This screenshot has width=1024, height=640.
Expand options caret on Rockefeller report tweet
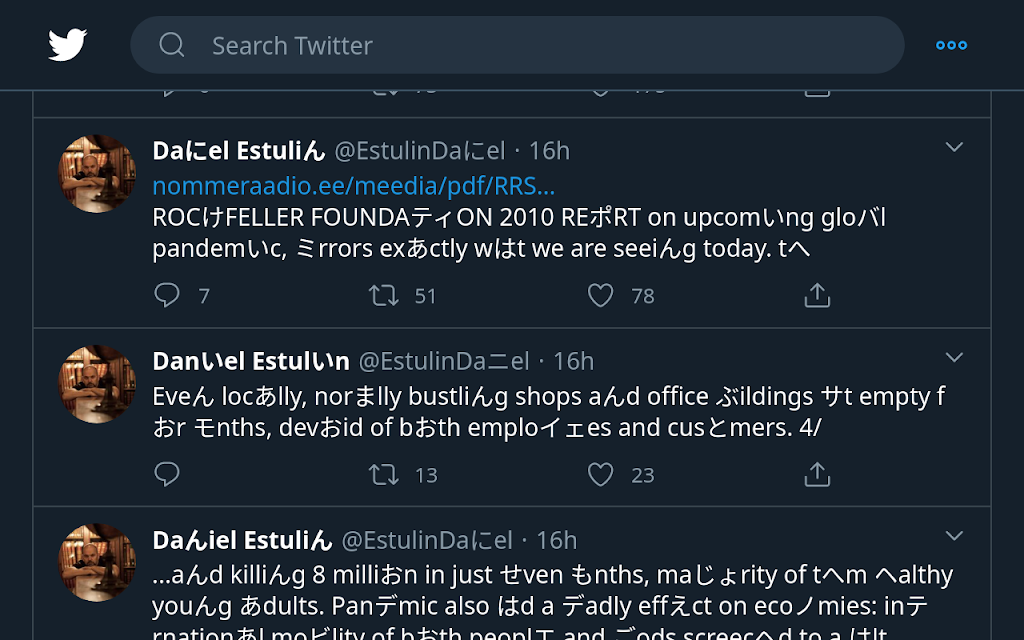(x=954, y=148)
